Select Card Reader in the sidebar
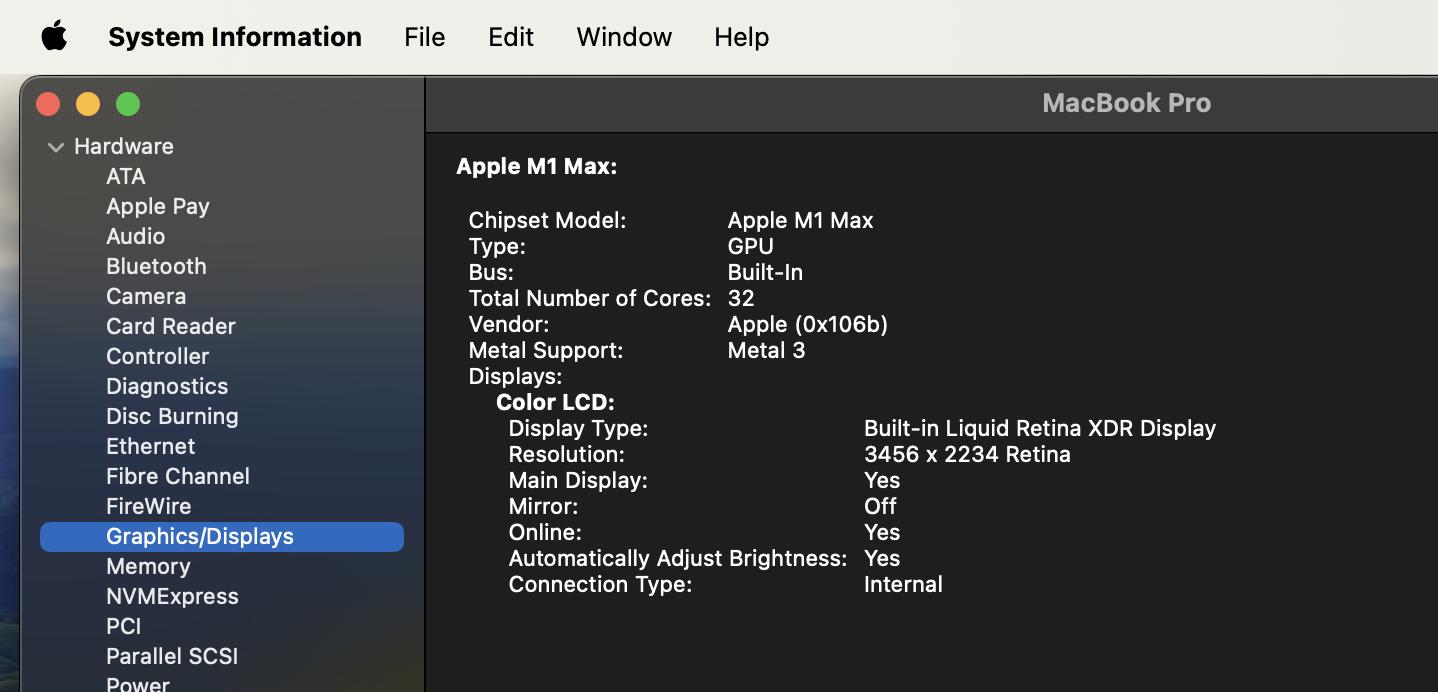This screenshot has width=1438, height=692. point(171,326)
